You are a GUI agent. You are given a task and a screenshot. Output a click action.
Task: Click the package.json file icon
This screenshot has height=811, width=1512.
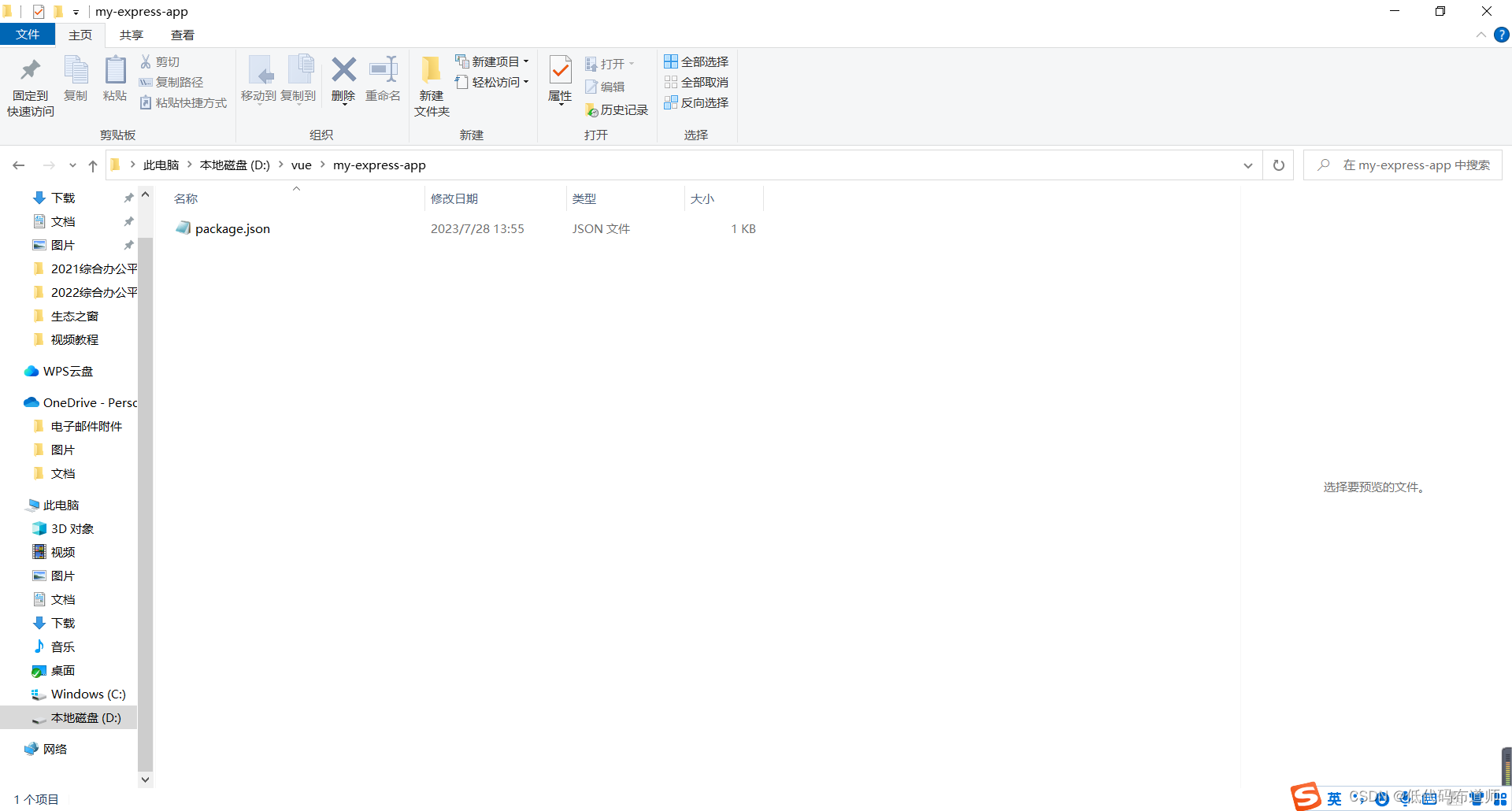pos(183,228)
